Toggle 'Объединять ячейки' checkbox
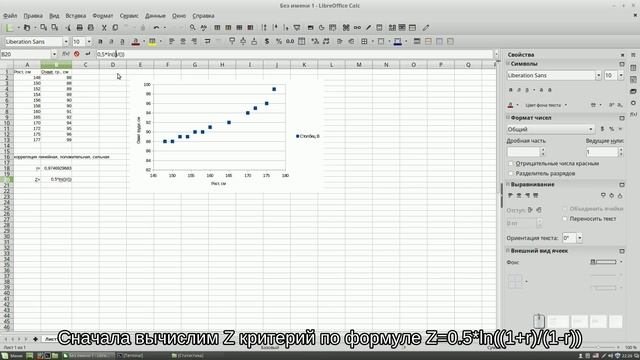 (x=565, y=209)
